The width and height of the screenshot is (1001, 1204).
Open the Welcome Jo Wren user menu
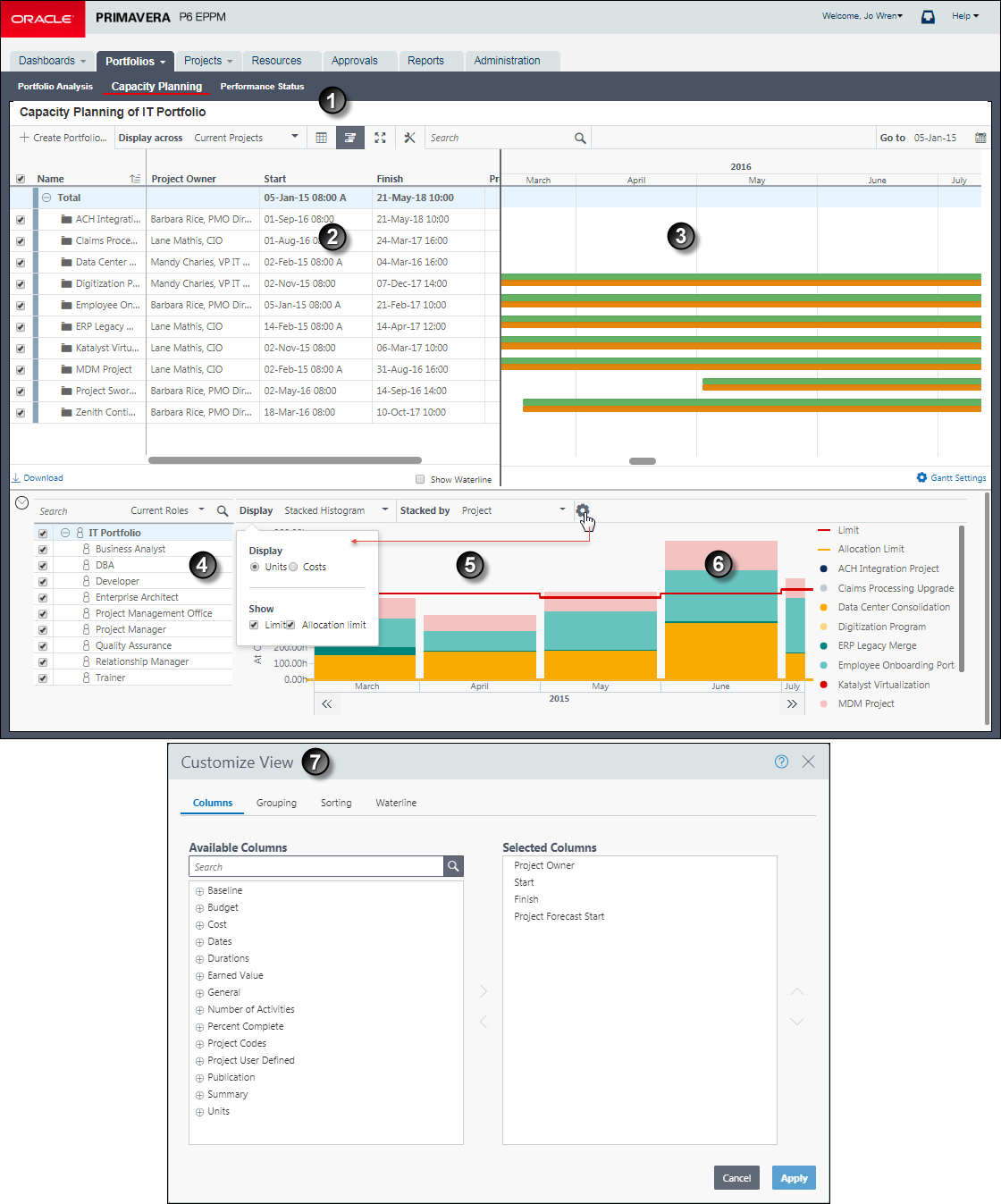862,16
